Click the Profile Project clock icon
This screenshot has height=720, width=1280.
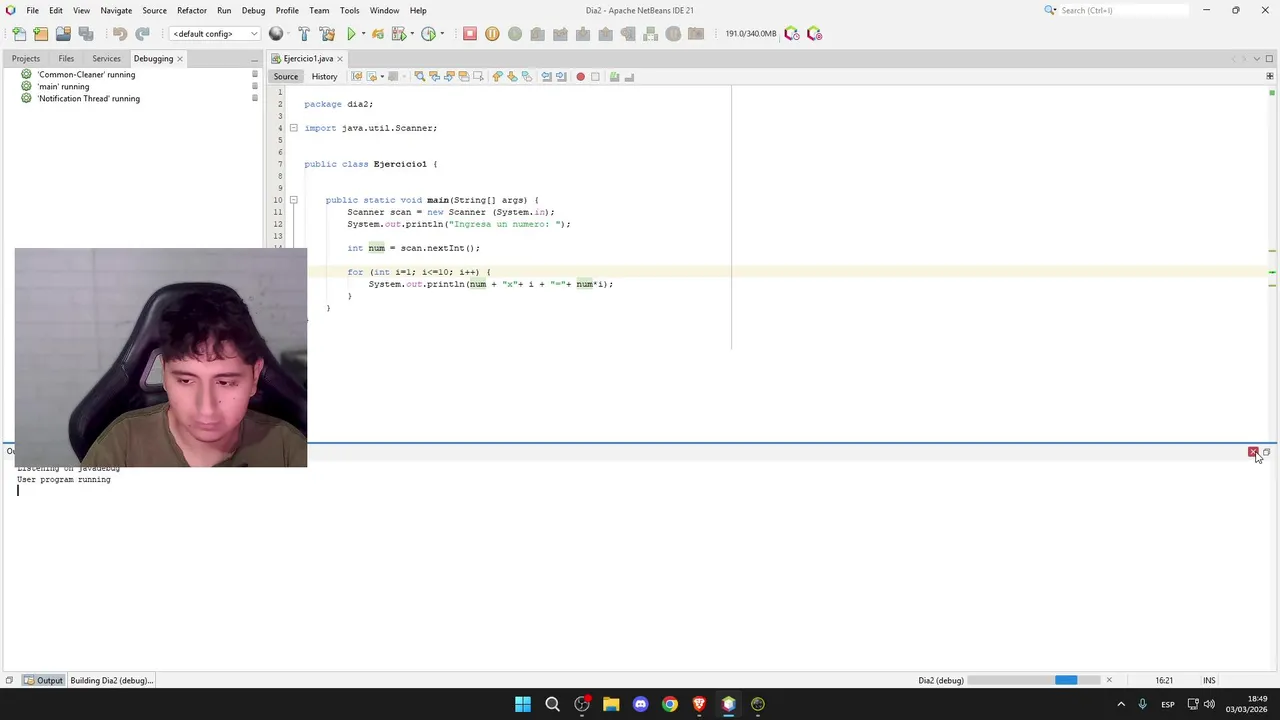428,34
